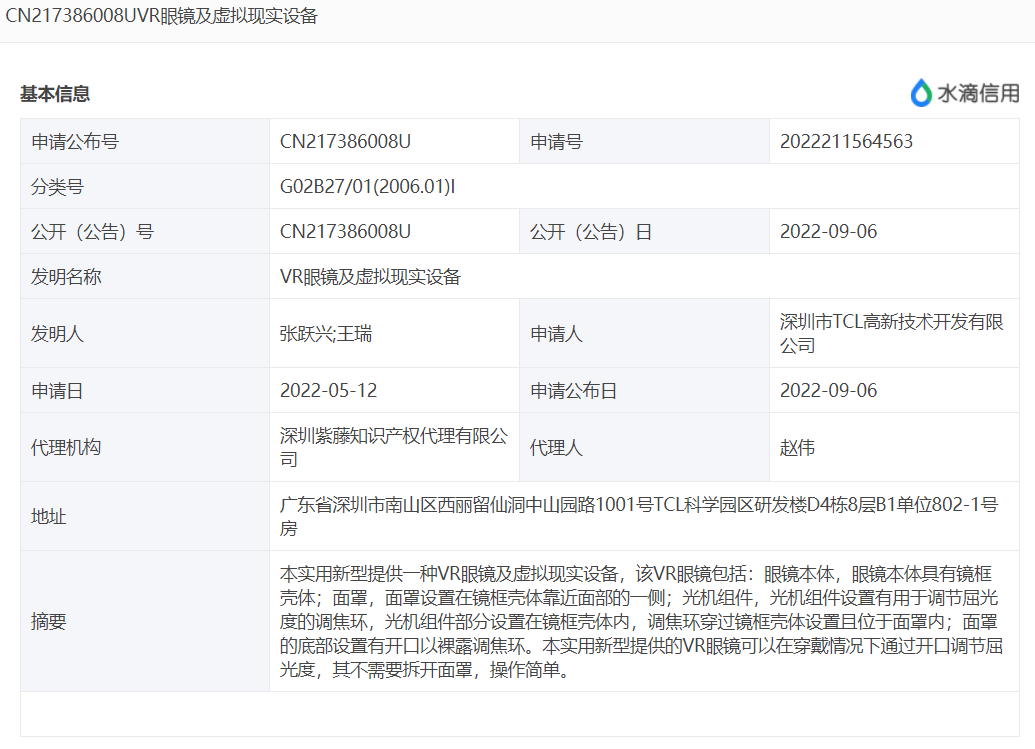The width and height of the screenshot is (1035, 749).
Task: Click the 公开（公告）日 label
Action: point(591,232)
